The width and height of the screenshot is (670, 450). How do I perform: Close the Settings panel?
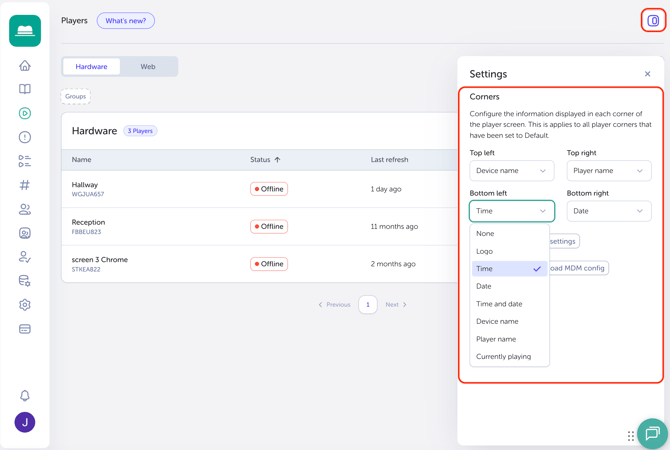click(647, 74)
